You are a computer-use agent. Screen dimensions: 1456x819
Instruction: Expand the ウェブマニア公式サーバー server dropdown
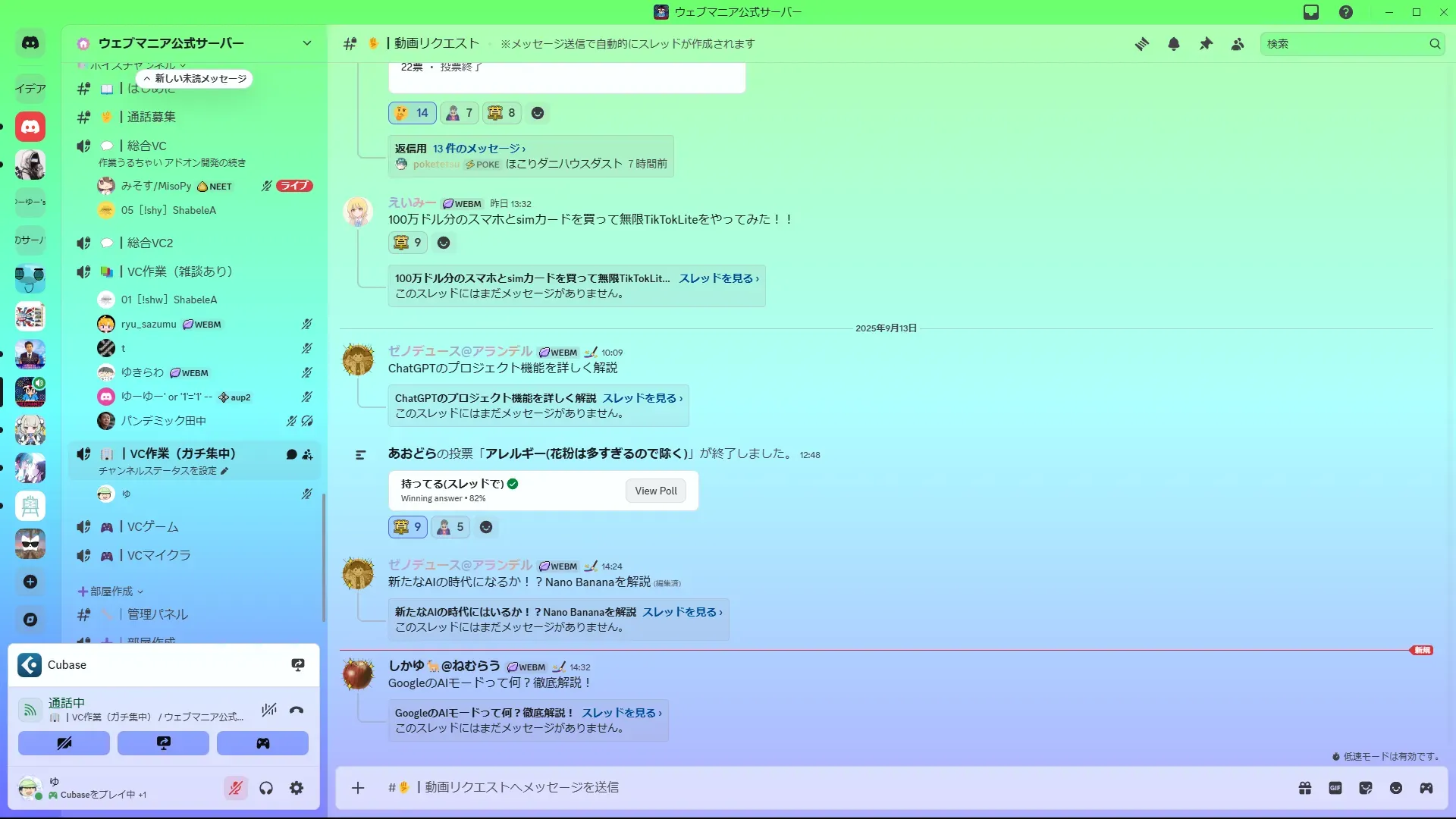click(306, 43)
